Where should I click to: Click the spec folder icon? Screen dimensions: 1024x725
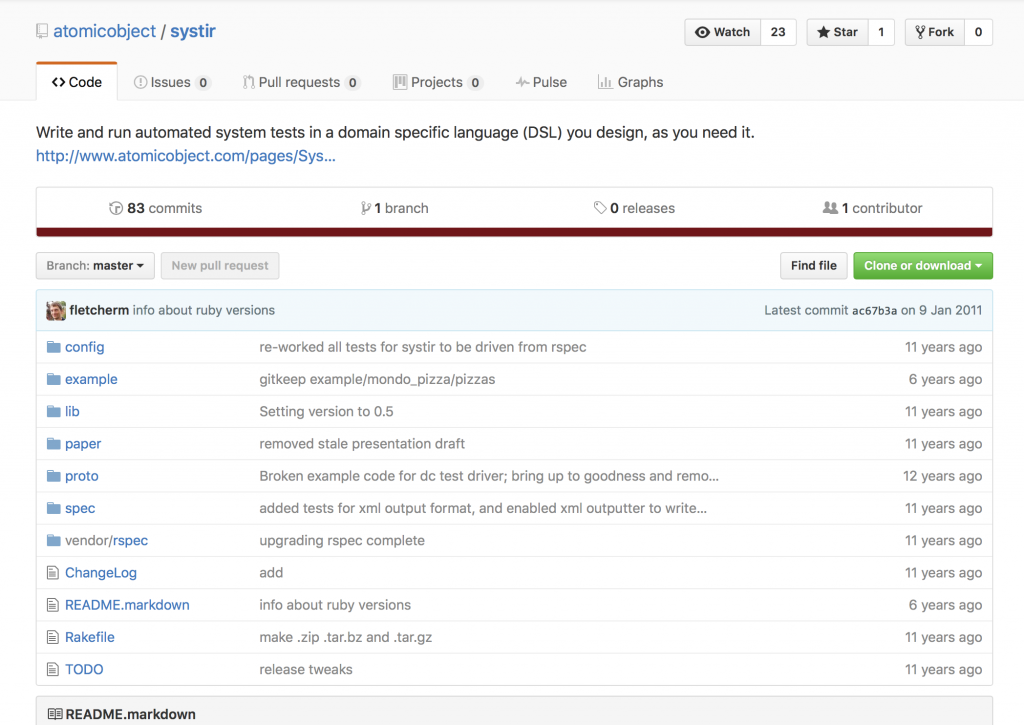(54, 508)
